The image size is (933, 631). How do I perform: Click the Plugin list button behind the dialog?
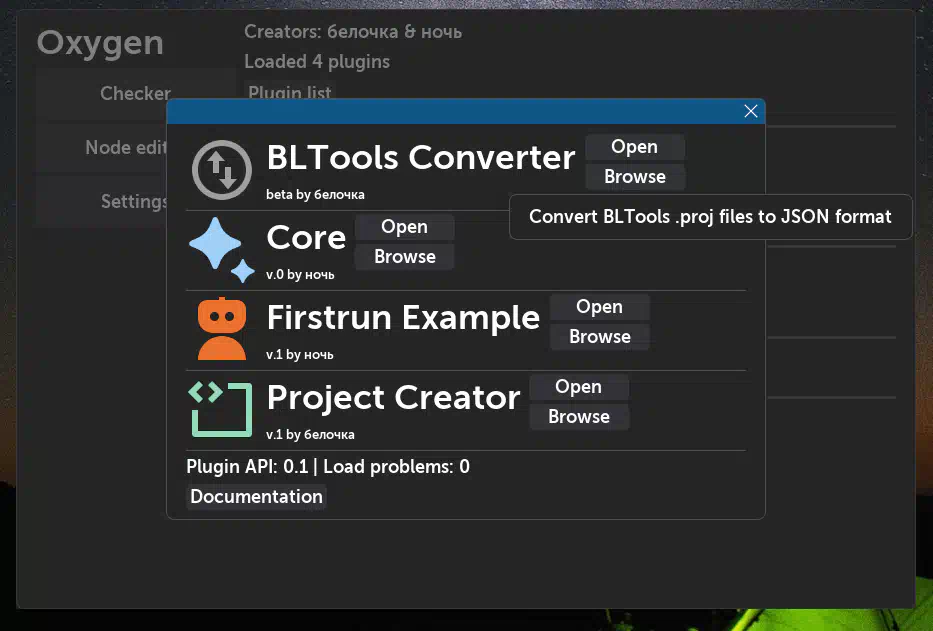[x=290, y=92]
